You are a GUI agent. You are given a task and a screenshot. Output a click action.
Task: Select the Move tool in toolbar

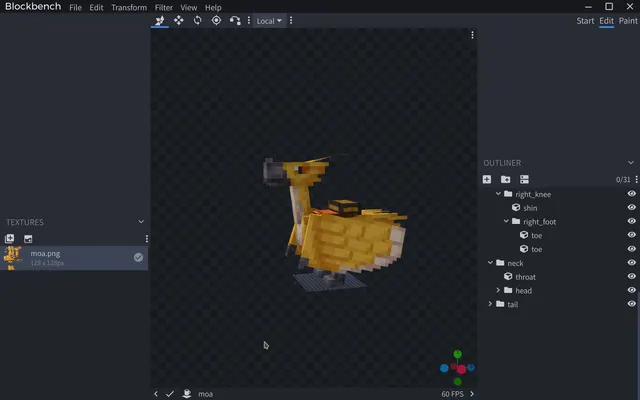179,20
